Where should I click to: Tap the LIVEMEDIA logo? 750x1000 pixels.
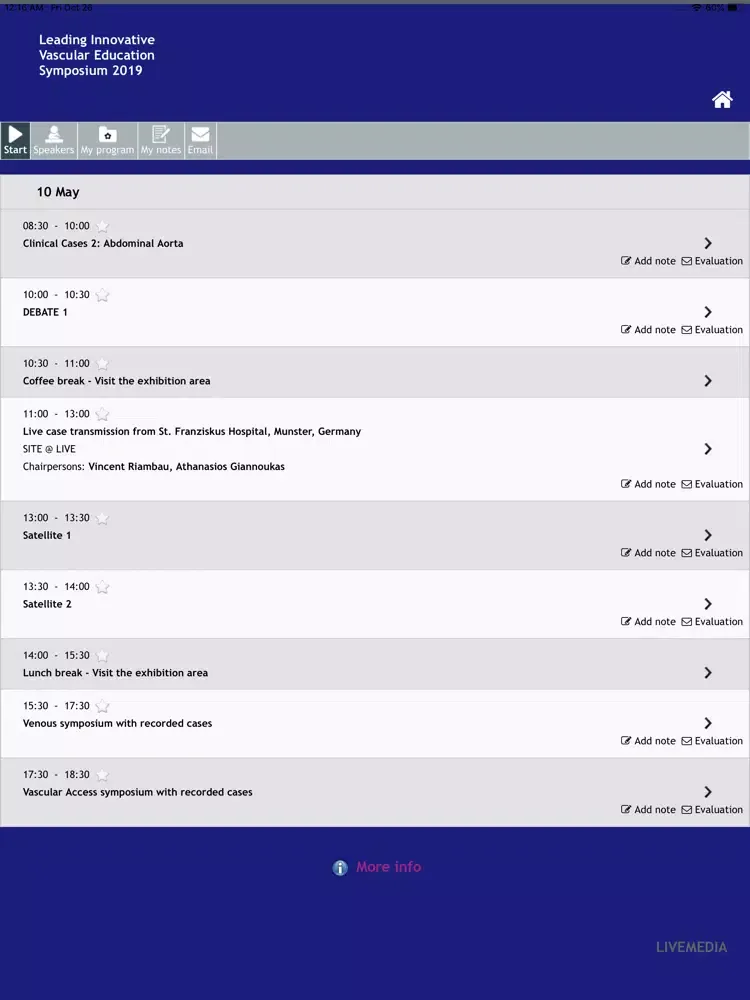click(691, 947)
